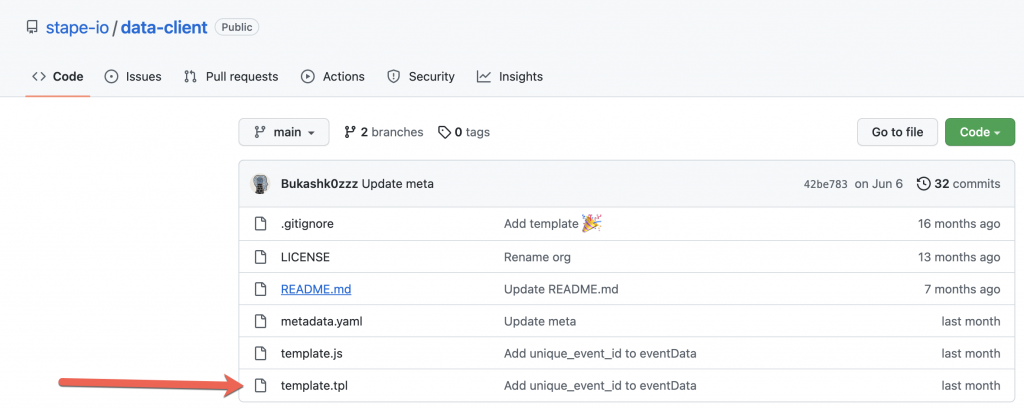This screenshot has height=408, width=1024.
Task: Click the branch icon beside 2 branches
Action: coord(350,132)
